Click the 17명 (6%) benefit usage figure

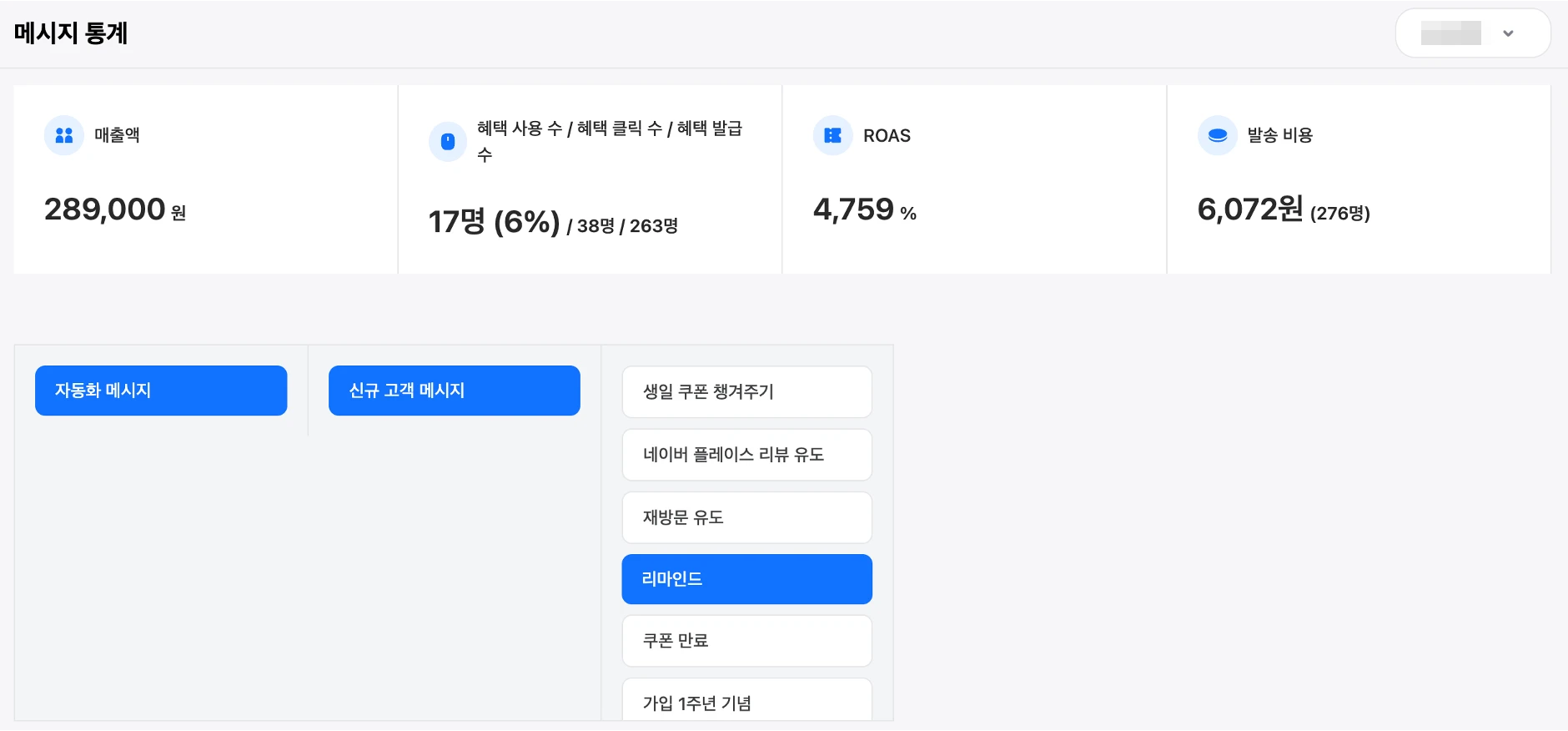(494, 222)
